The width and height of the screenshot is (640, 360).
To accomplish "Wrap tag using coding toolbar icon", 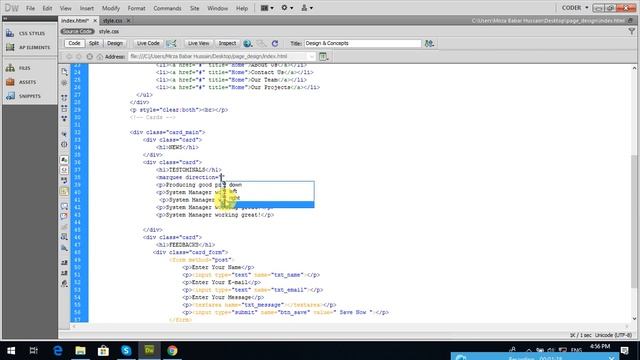I will coord(64,227).
